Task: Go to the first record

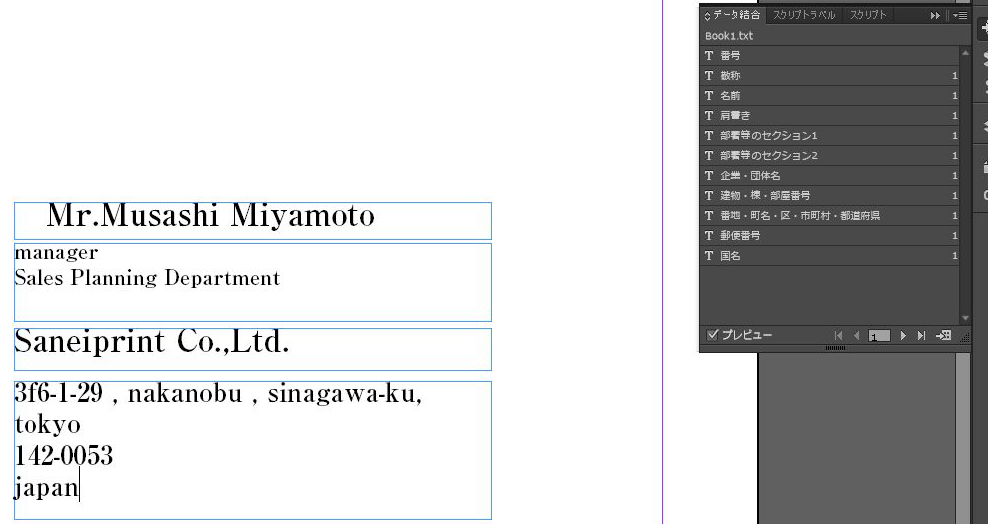Action: click(x=838, y=336)
